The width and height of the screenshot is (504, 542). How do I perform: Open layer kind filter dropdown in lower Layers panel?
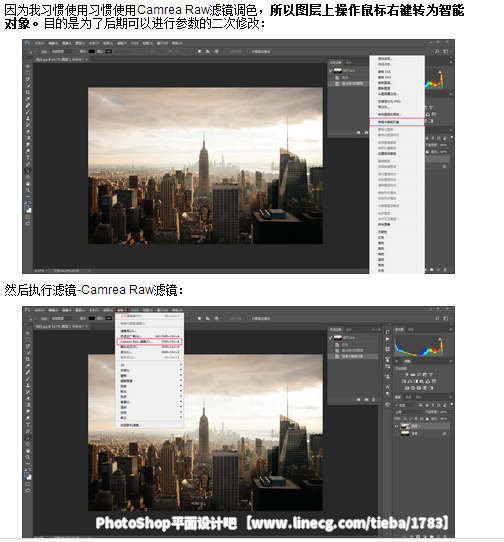pyautogui.click(x=404, y=405)
